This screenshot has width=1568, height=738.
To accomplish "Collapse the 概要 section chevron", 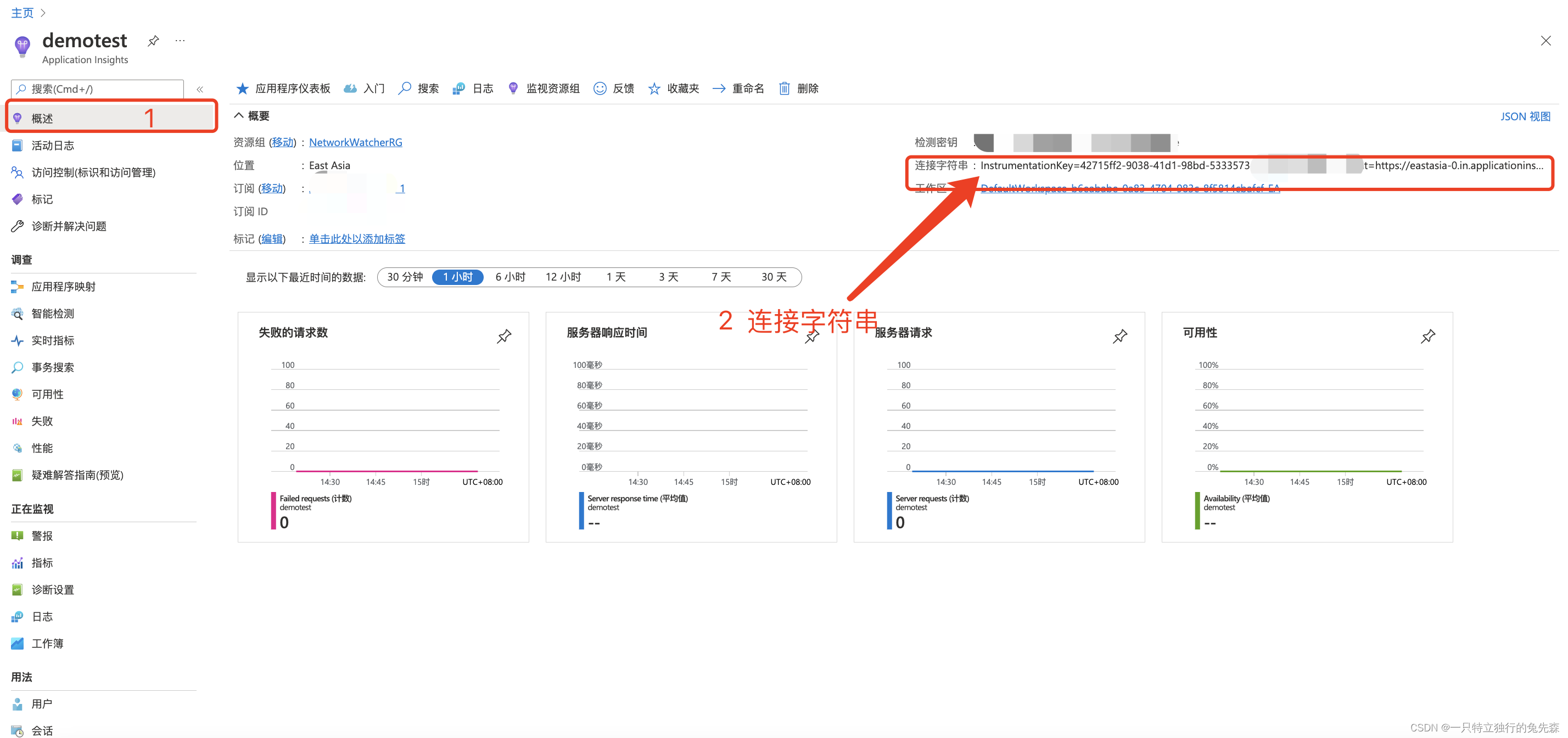I will click(x=239, y=116).
